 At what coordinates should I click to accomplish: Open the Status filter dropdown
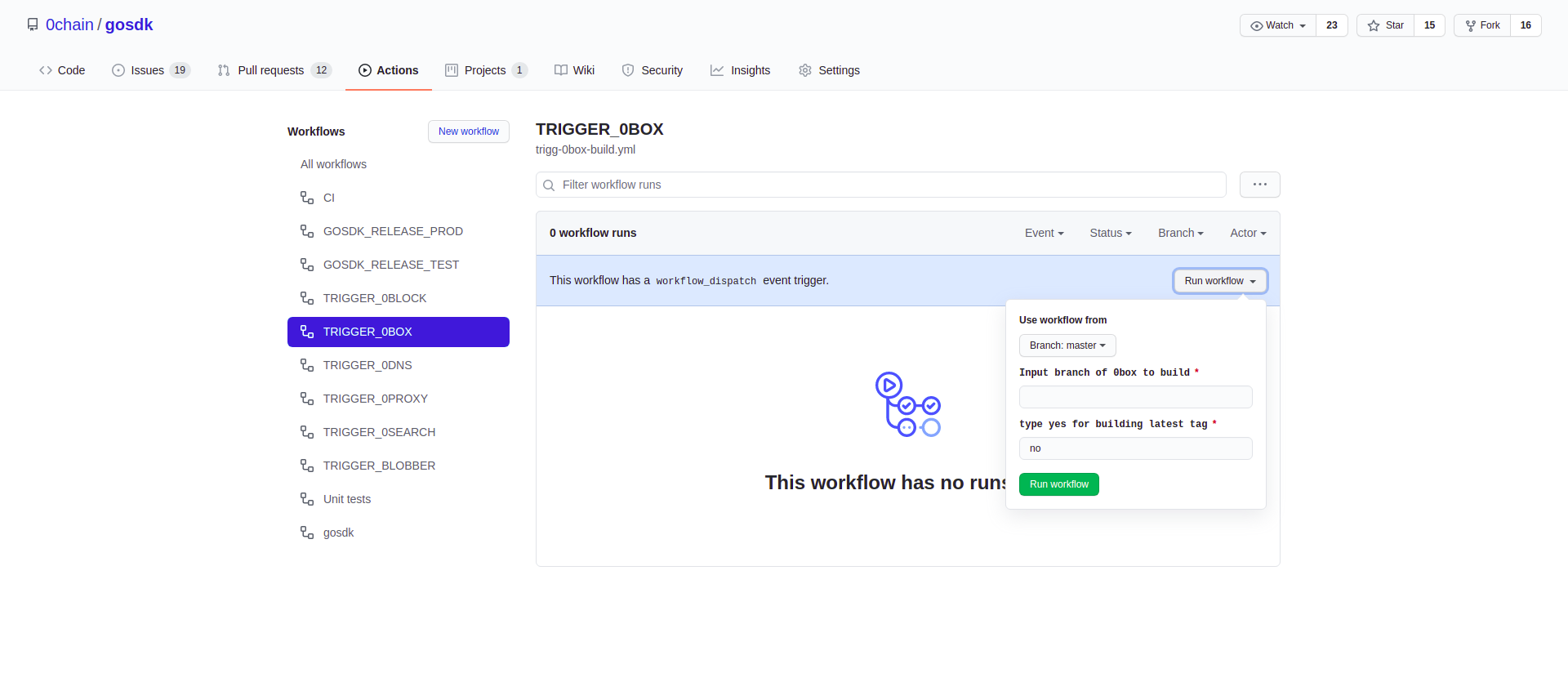(x=1111, y=233)
